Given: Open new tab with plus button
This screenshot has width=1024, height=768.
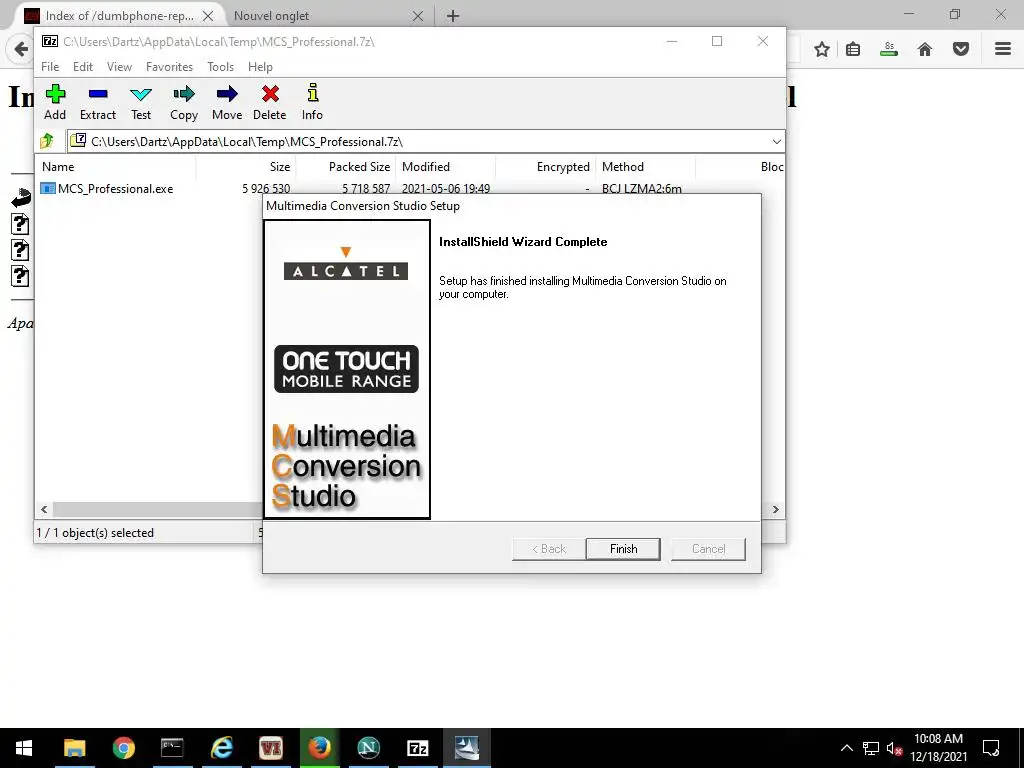Looking at the screenshot, I should click(x=453, y=16).
